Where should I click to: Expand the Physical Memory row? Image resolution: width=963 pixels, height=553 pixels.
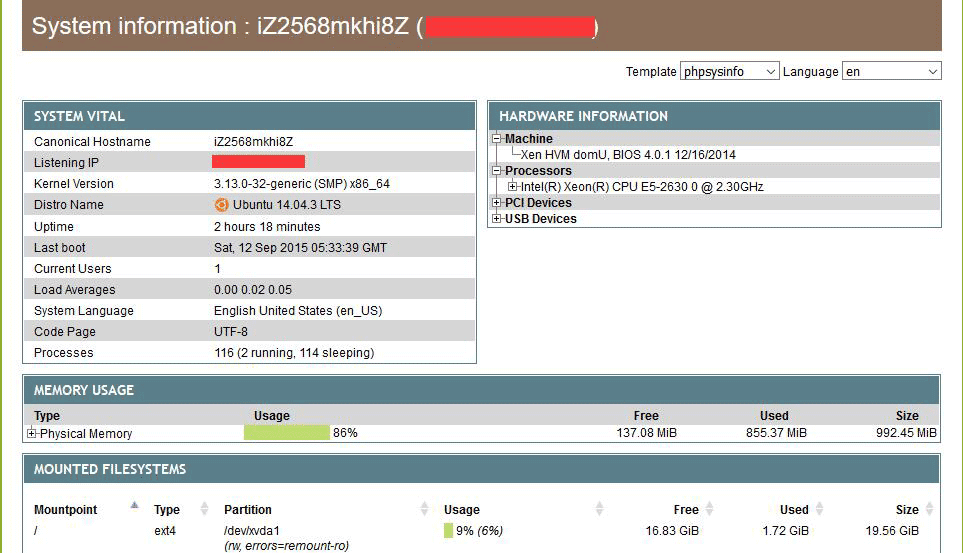click(x=32, y=434)
